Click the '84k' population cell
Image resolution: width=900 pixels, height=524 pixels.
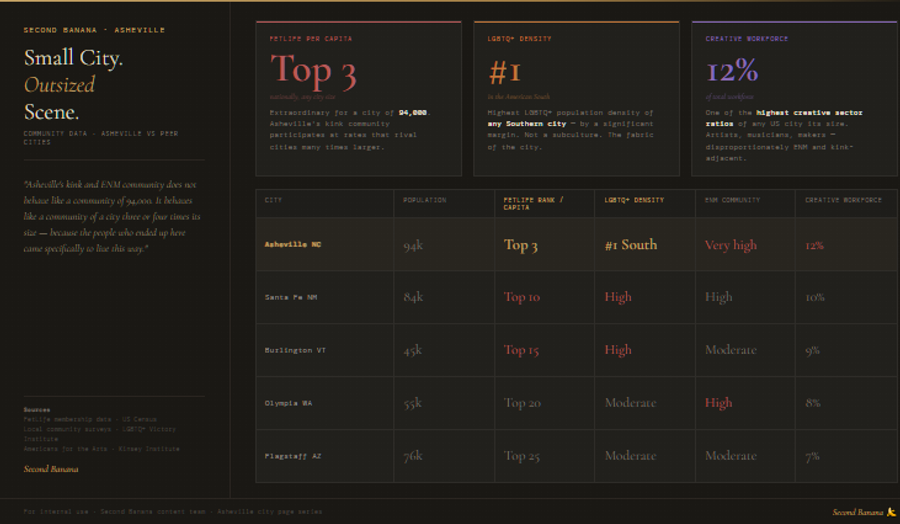tap(413, 297)
